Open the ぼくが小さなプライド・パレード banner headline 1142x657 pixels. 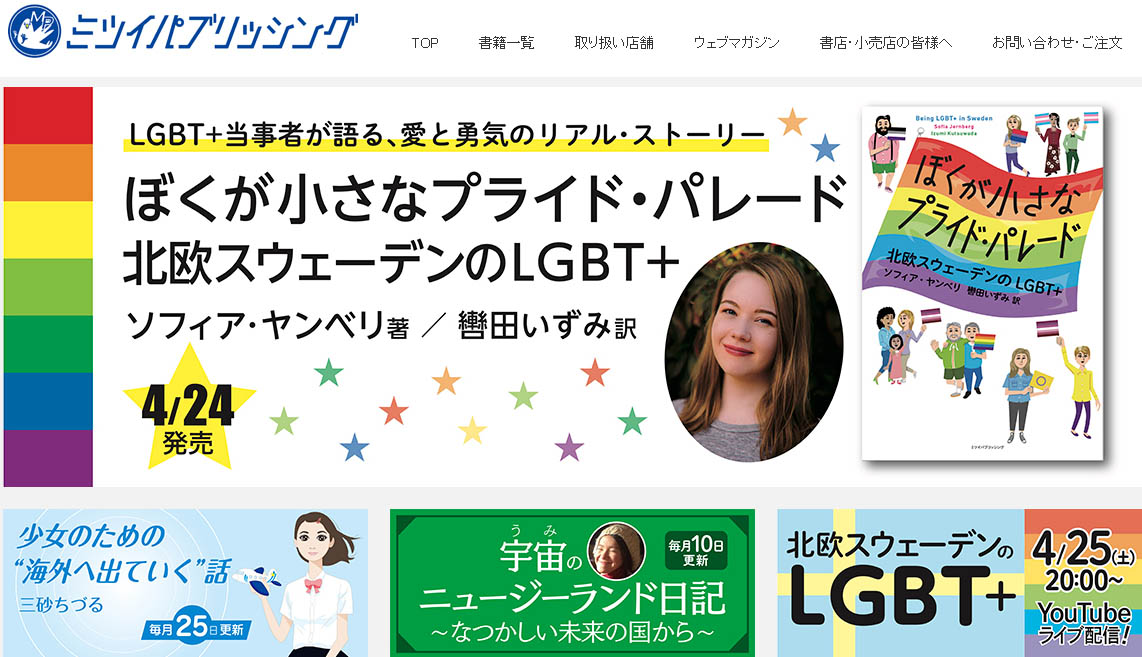(x=484, y=198)
